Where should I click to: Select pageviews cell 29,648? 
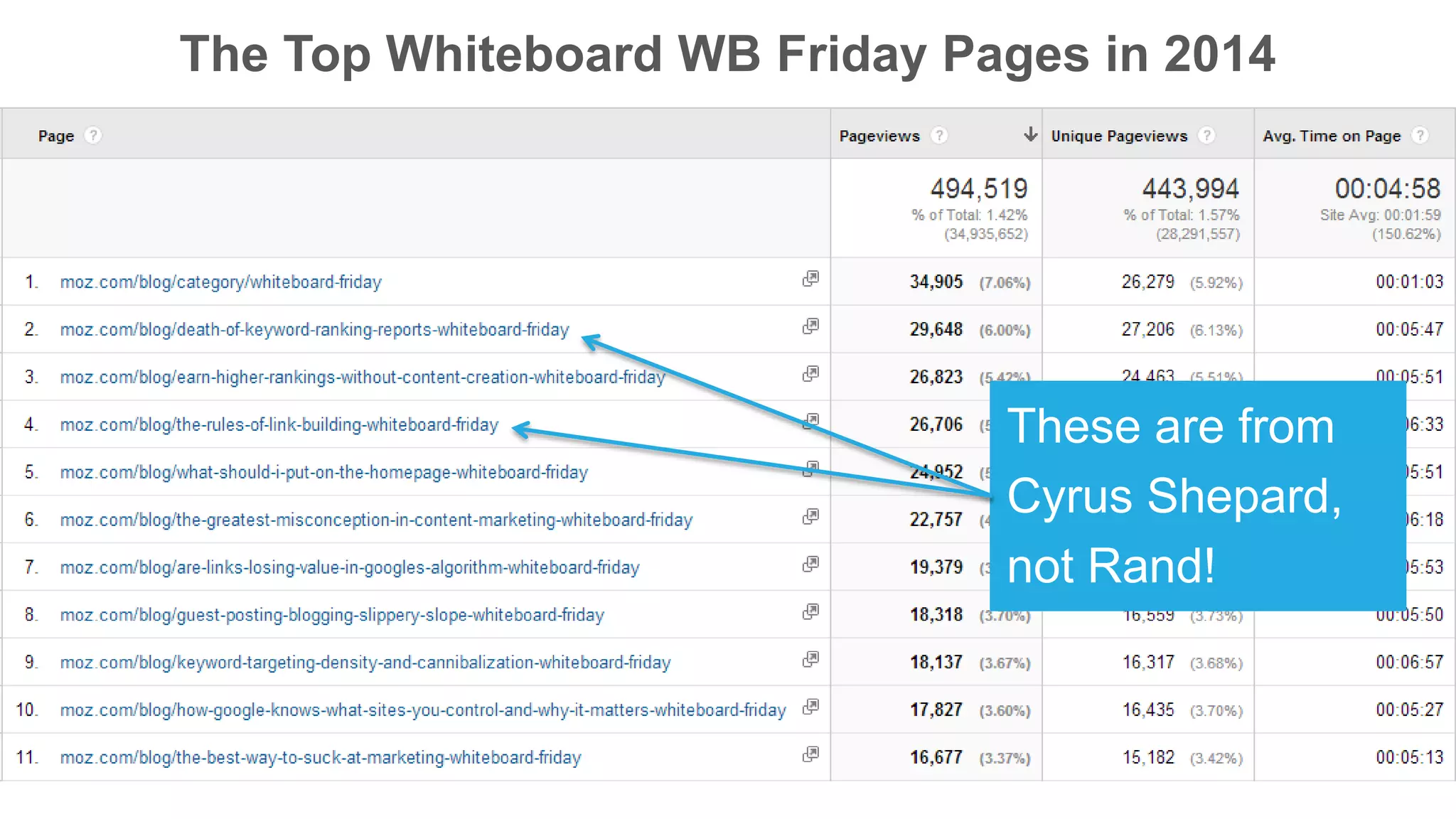(x=936, y=330)
